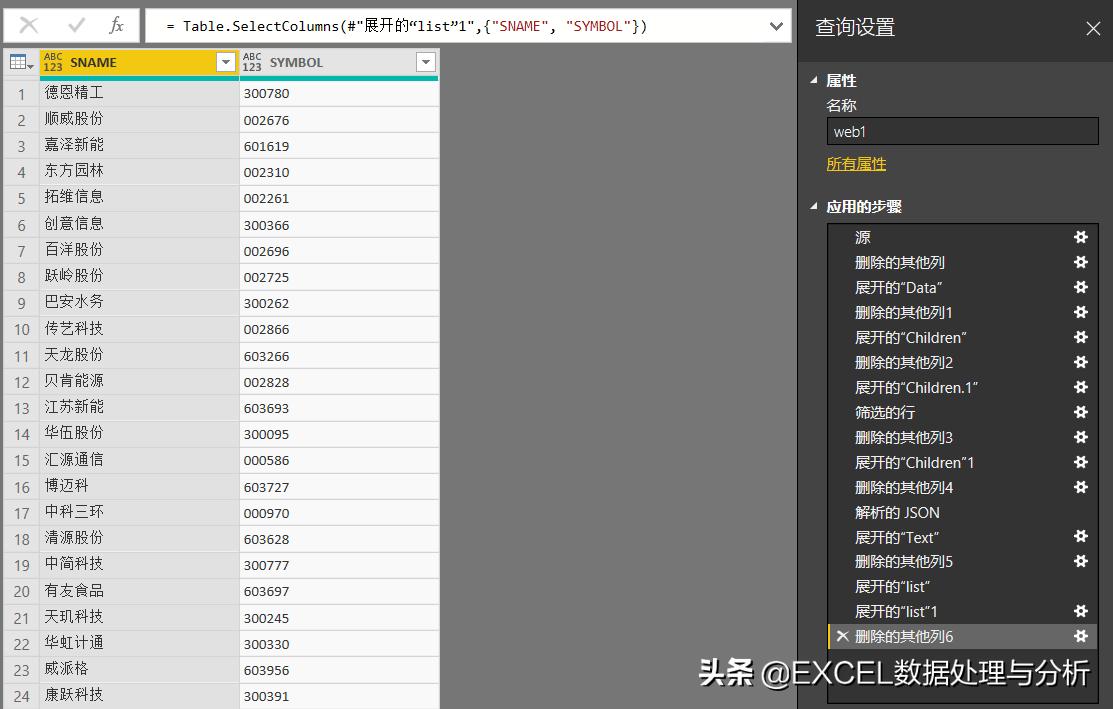This screenshot has width=1113, height=709.
Task: Collapse the 应用的步骤 section
Action: 813,207
